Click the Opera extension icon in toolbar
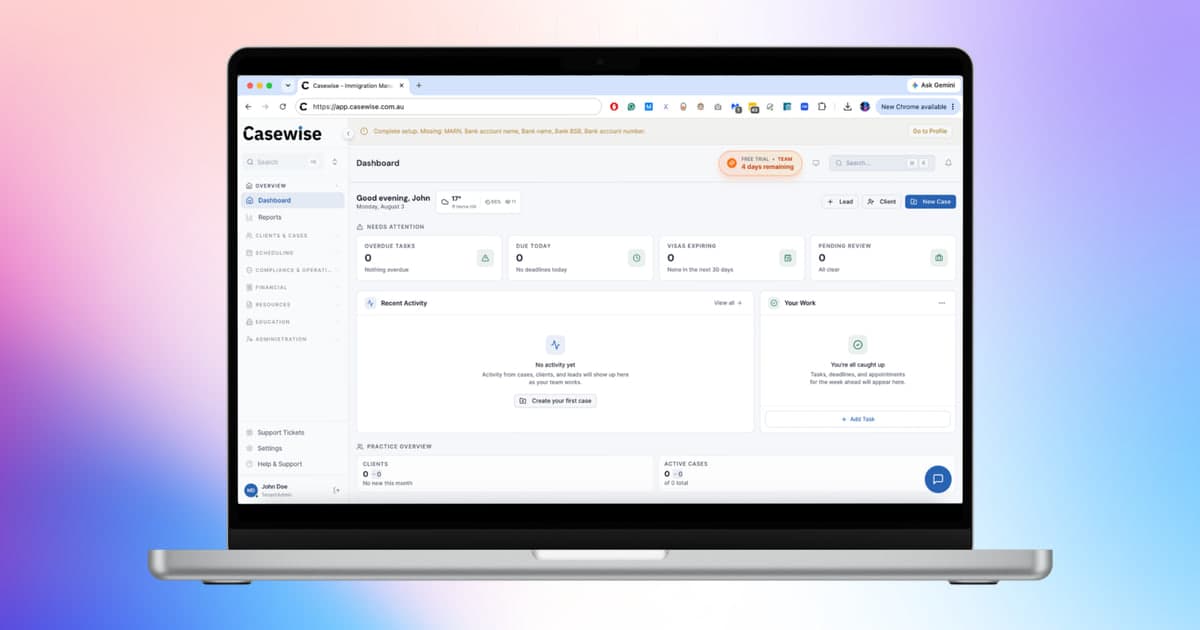 click(614, 106)
